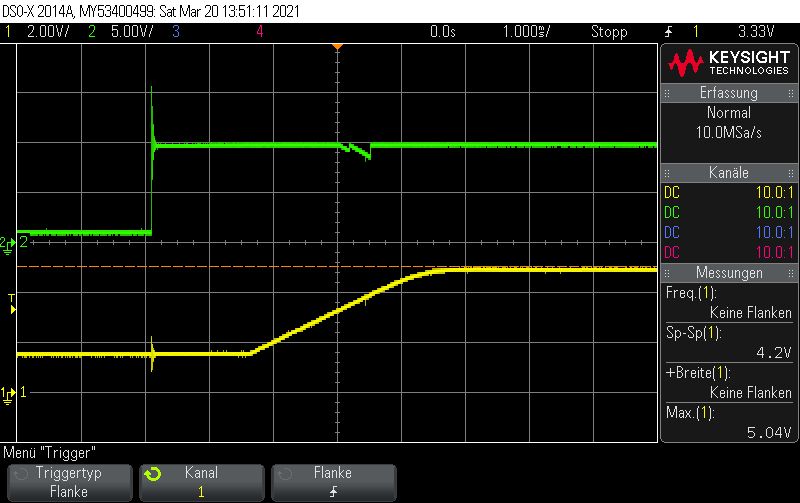Click the Erfassung panel header

[x=729, y=93]
